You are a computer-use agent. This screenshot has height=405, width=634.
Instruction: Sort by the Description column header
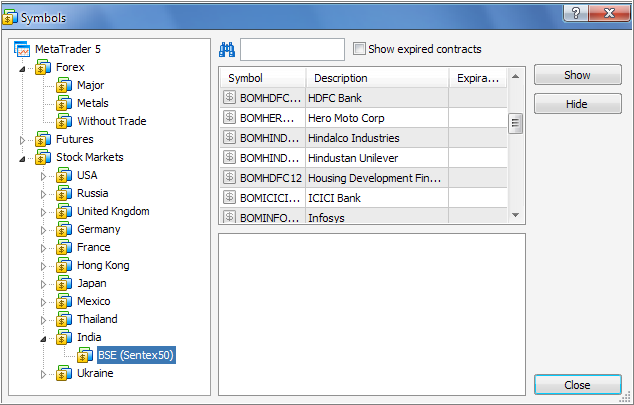click(377, 78)
